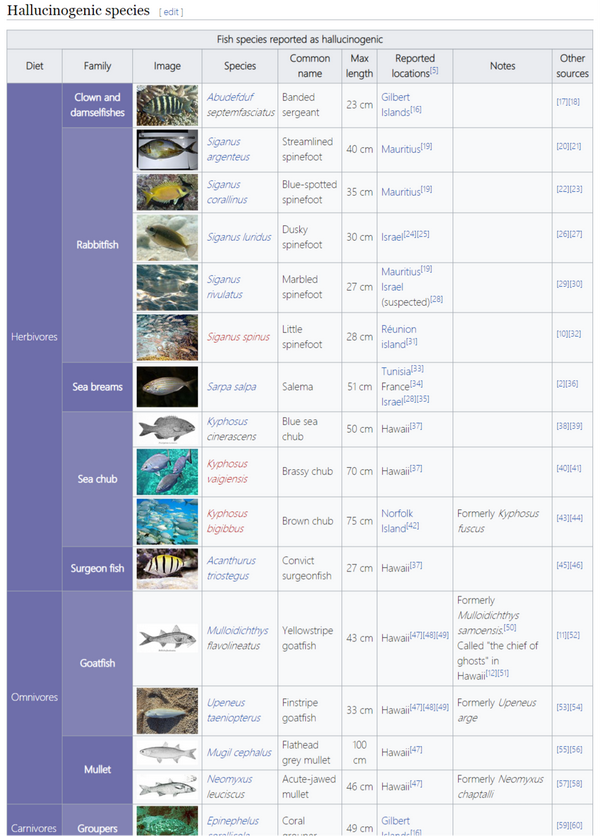This screenshot has width=600, height=836.
Task: Click citation [42] after Norfolk Island
Action: pyautogui.click(x=413, y=525)
